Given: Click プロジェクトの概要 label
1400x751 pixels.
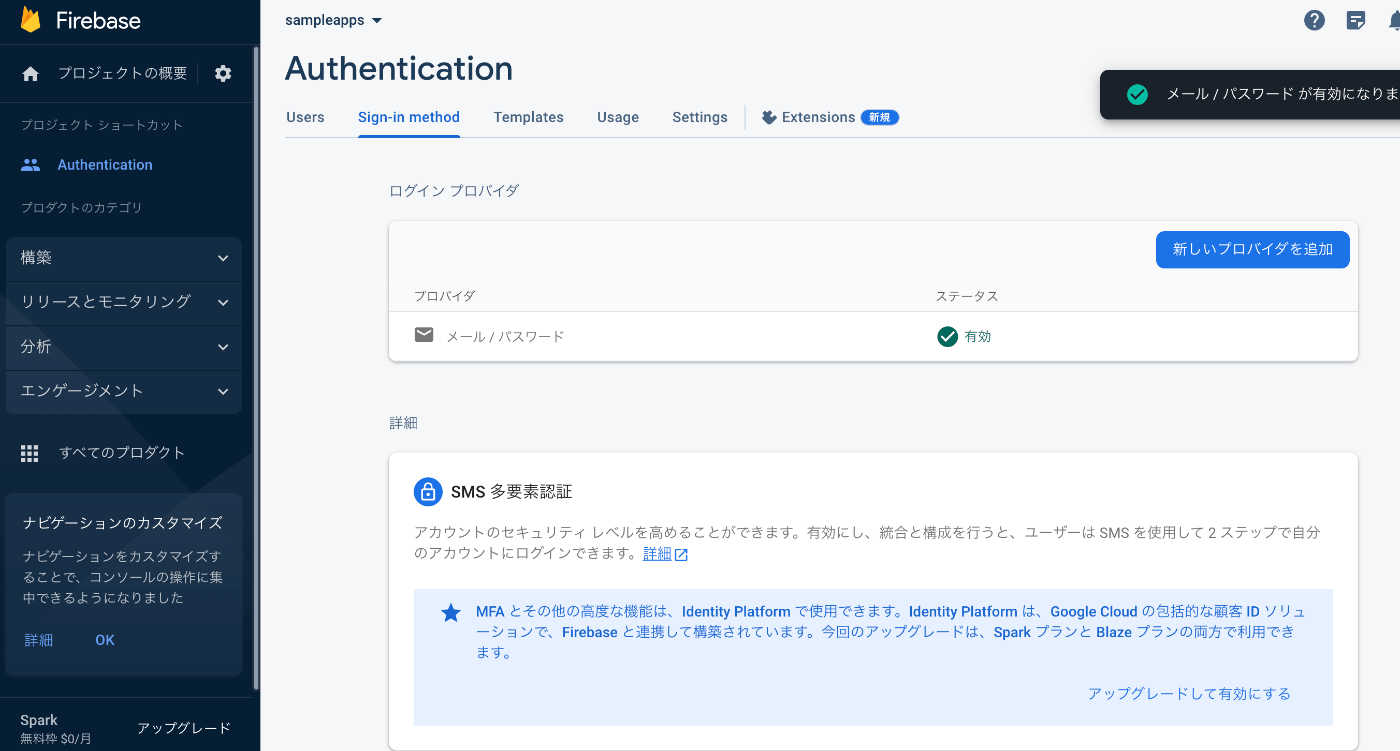Looking at the screenshot, I should coord(122,73).
